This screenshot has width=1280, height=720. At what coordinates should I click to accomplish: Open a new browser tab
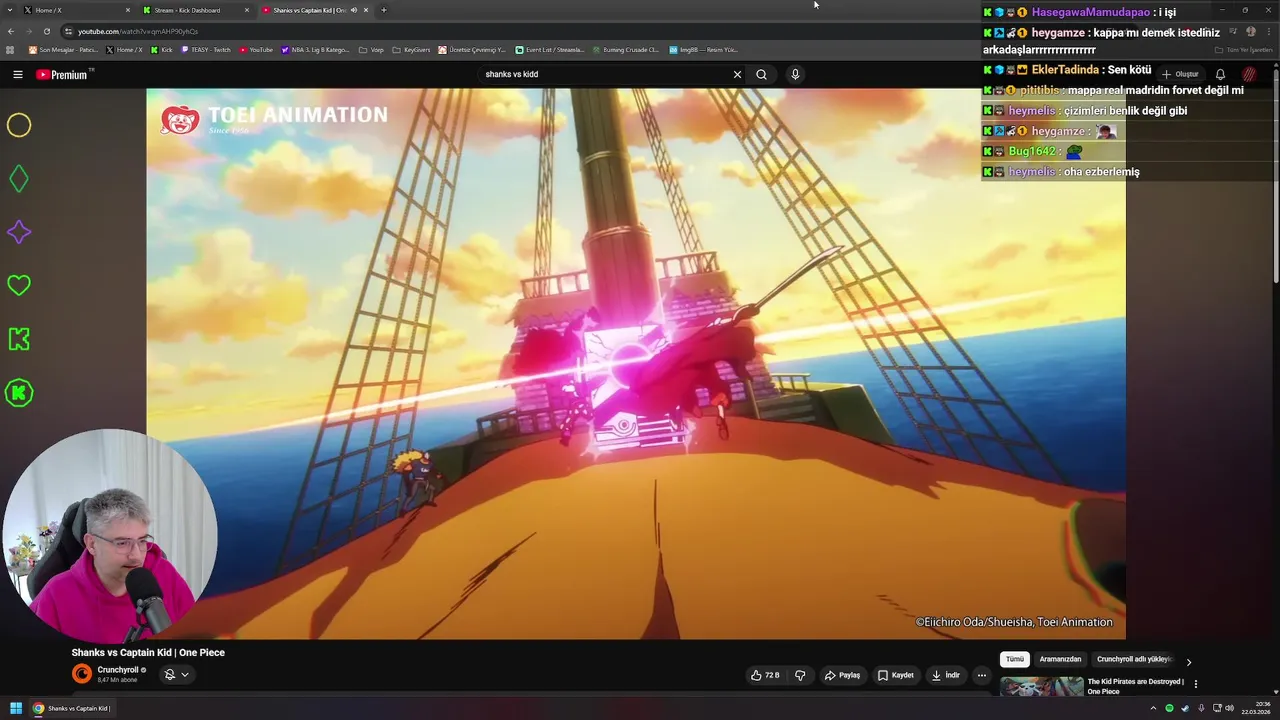(x=384, y=10)
